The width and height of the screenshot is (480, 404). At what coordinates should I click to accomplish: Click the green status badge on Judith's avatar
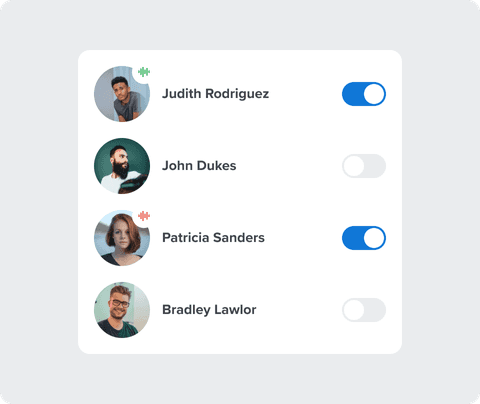pyautogui.click(x=144, y=72)
